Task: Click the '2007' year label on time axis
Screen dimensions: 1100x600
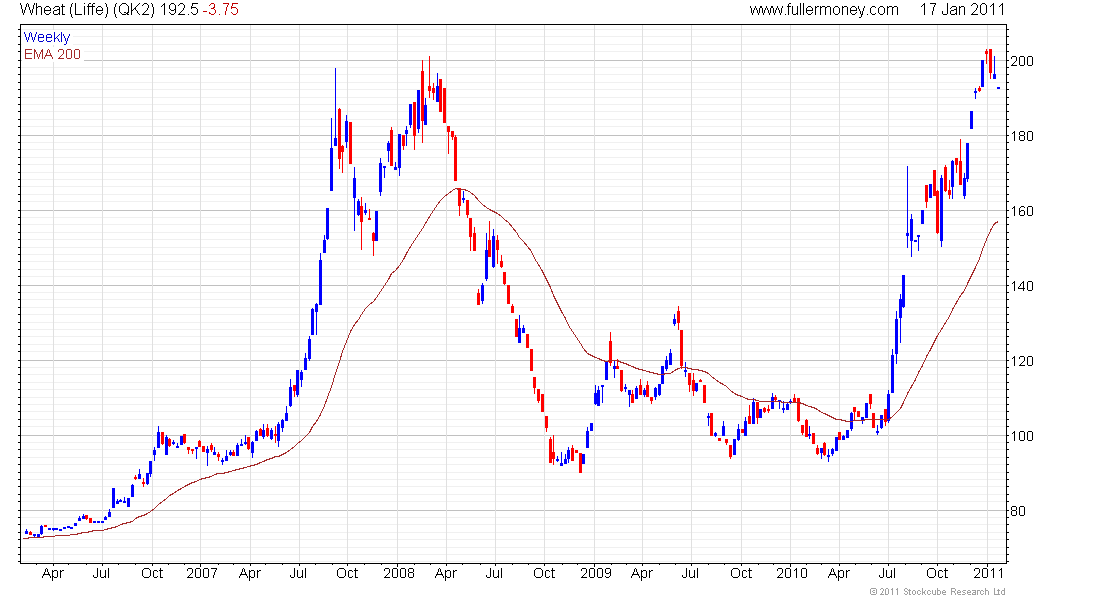Action: (202, 573)
